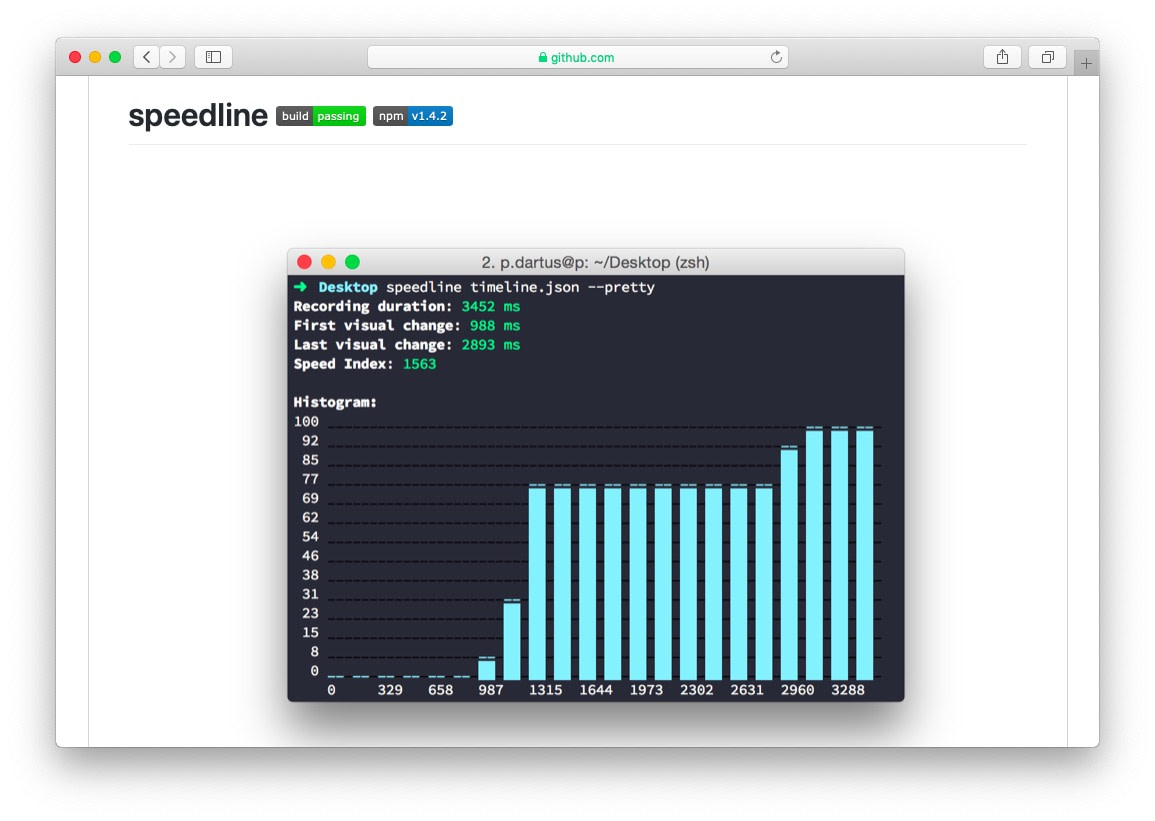The width and height of the screenshot is (1155, 821).
Task: Click the 'Histogram:' label
Action: click(x=335, y=402)
